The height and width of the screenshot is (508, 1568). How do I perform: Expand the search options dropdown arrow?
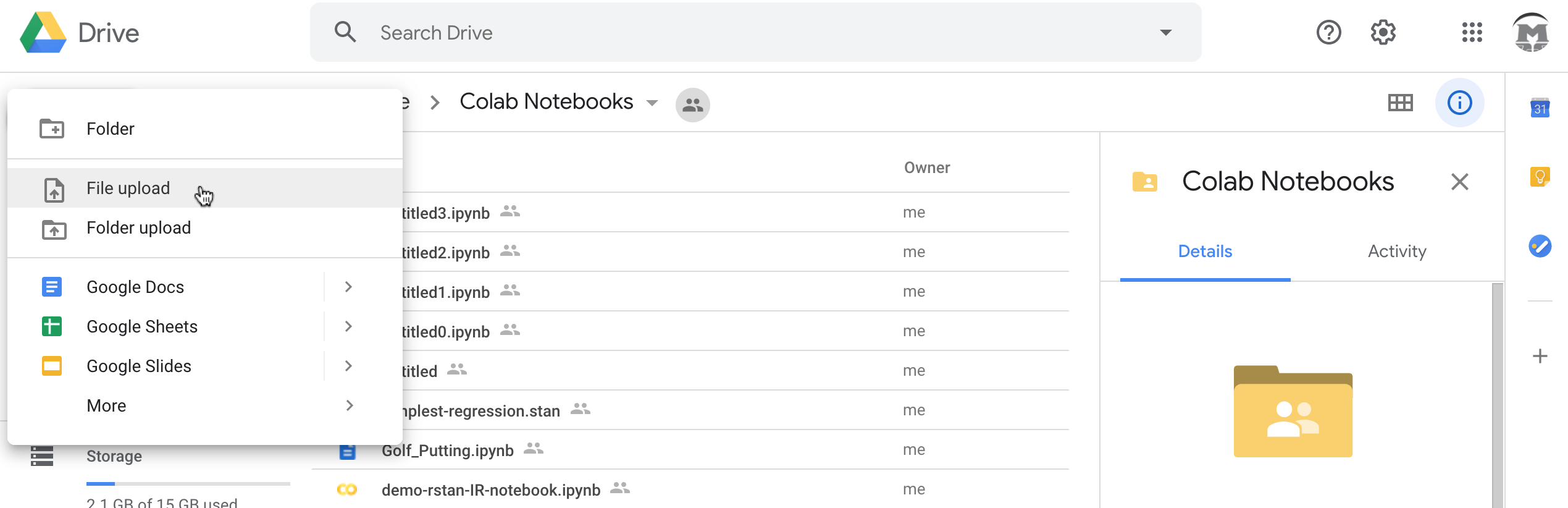1165,33
